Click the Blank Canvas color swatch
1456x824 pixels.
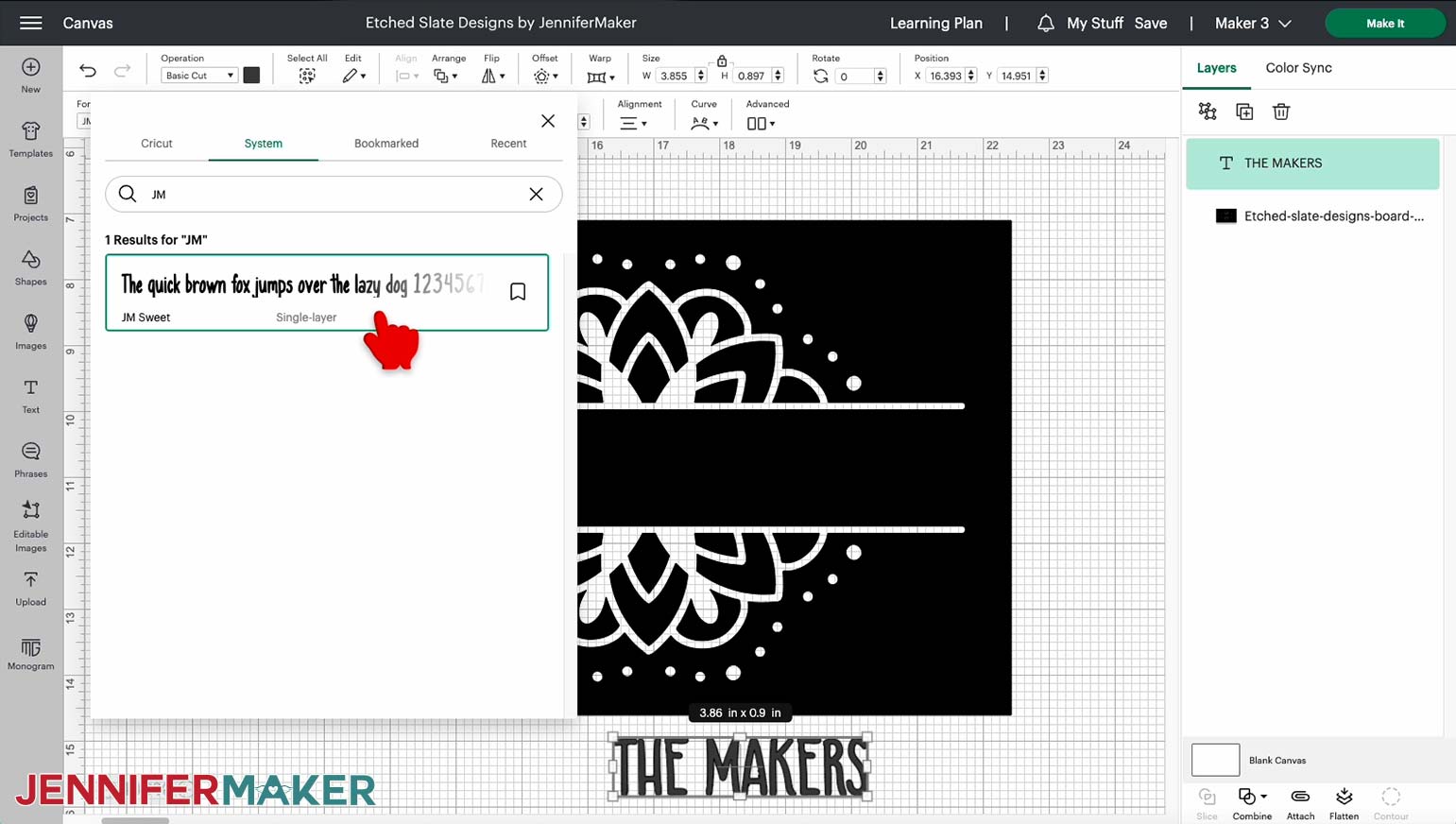[x=1215, y=760]
